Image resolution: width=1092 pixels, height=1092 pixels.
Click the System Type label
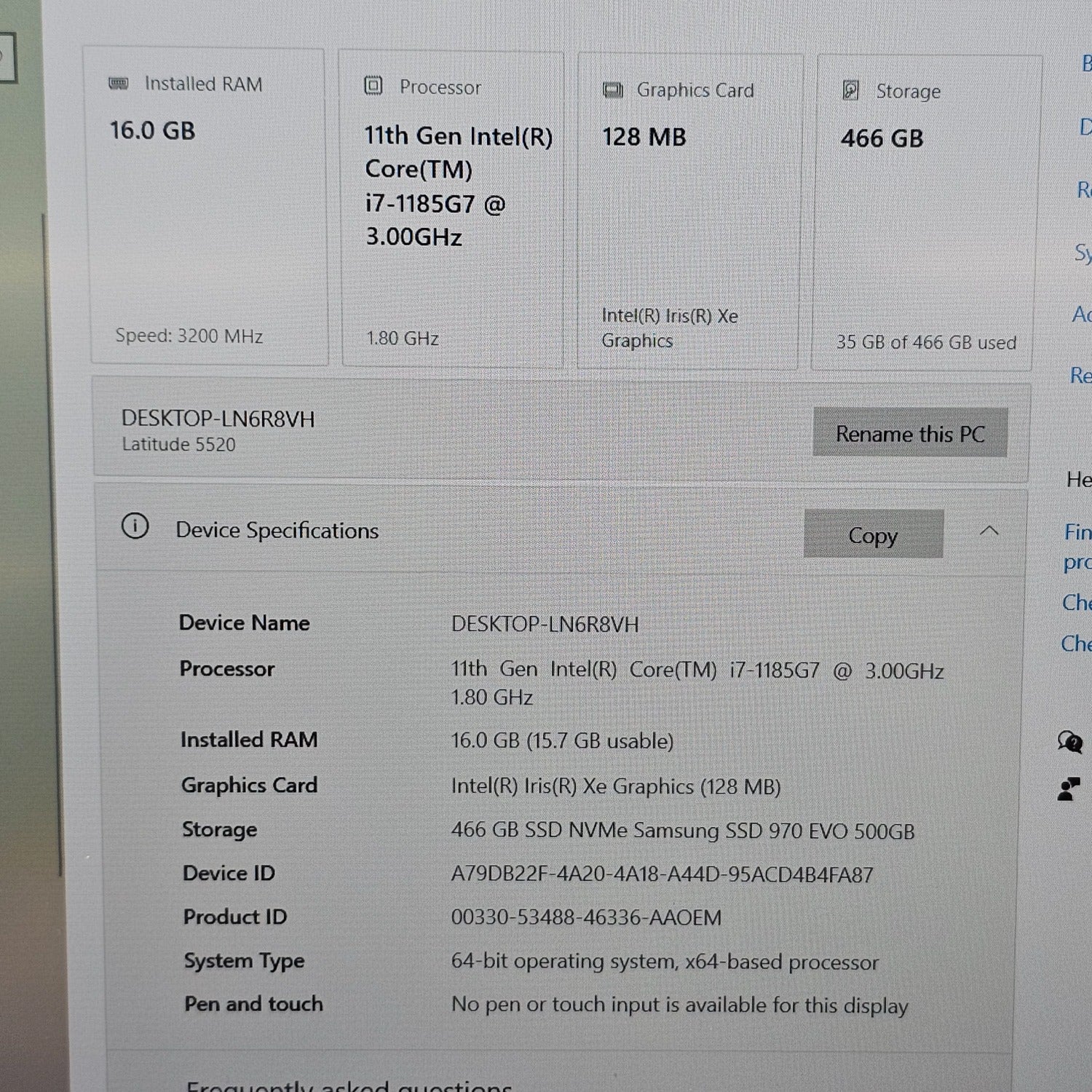244,961
